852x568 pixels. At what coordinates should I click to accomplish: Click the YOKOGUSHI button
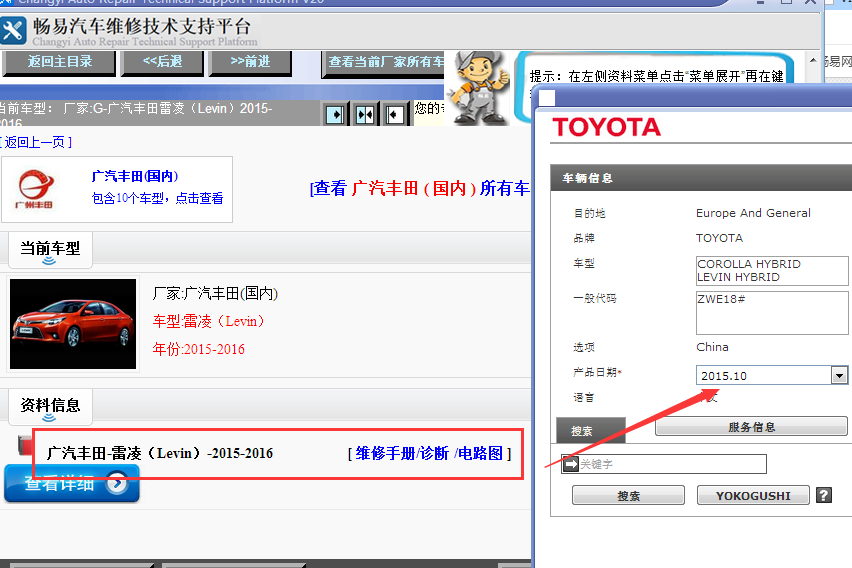753,496
